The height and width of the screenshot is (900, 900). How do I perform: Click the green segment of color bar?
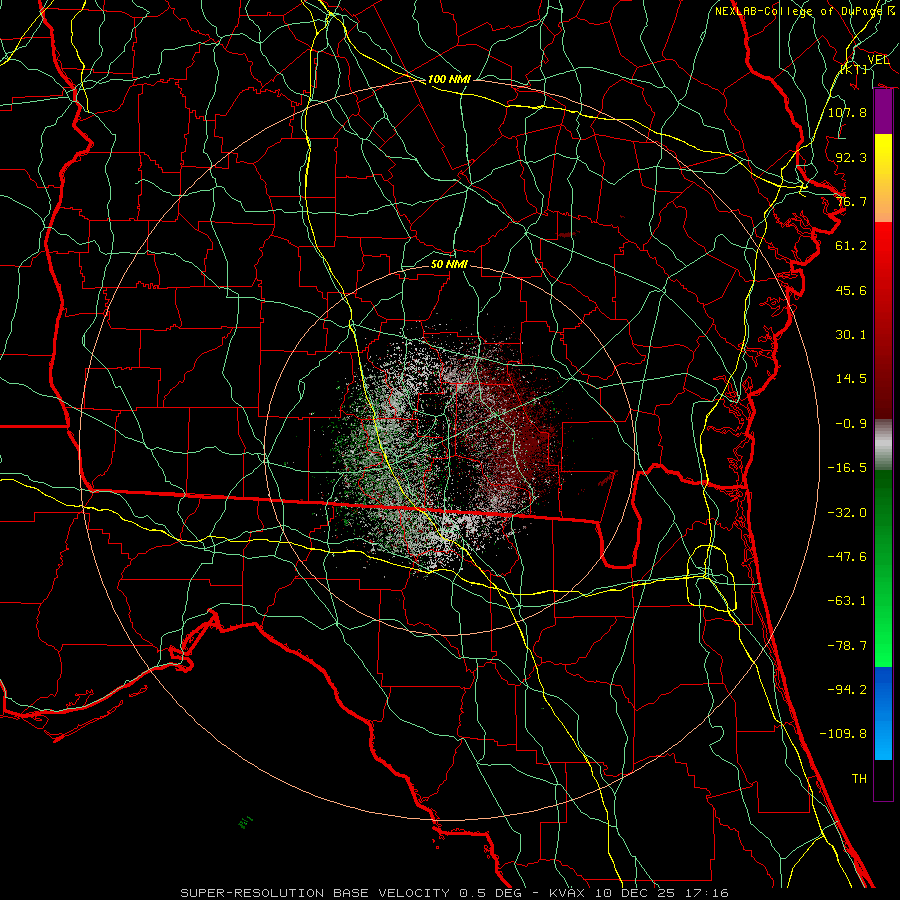point(883,568)
